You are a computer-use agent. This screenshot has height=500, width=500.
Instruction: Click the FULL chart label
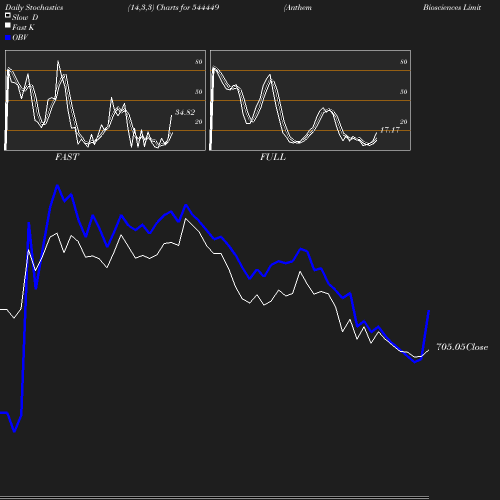tap(273, 157)
